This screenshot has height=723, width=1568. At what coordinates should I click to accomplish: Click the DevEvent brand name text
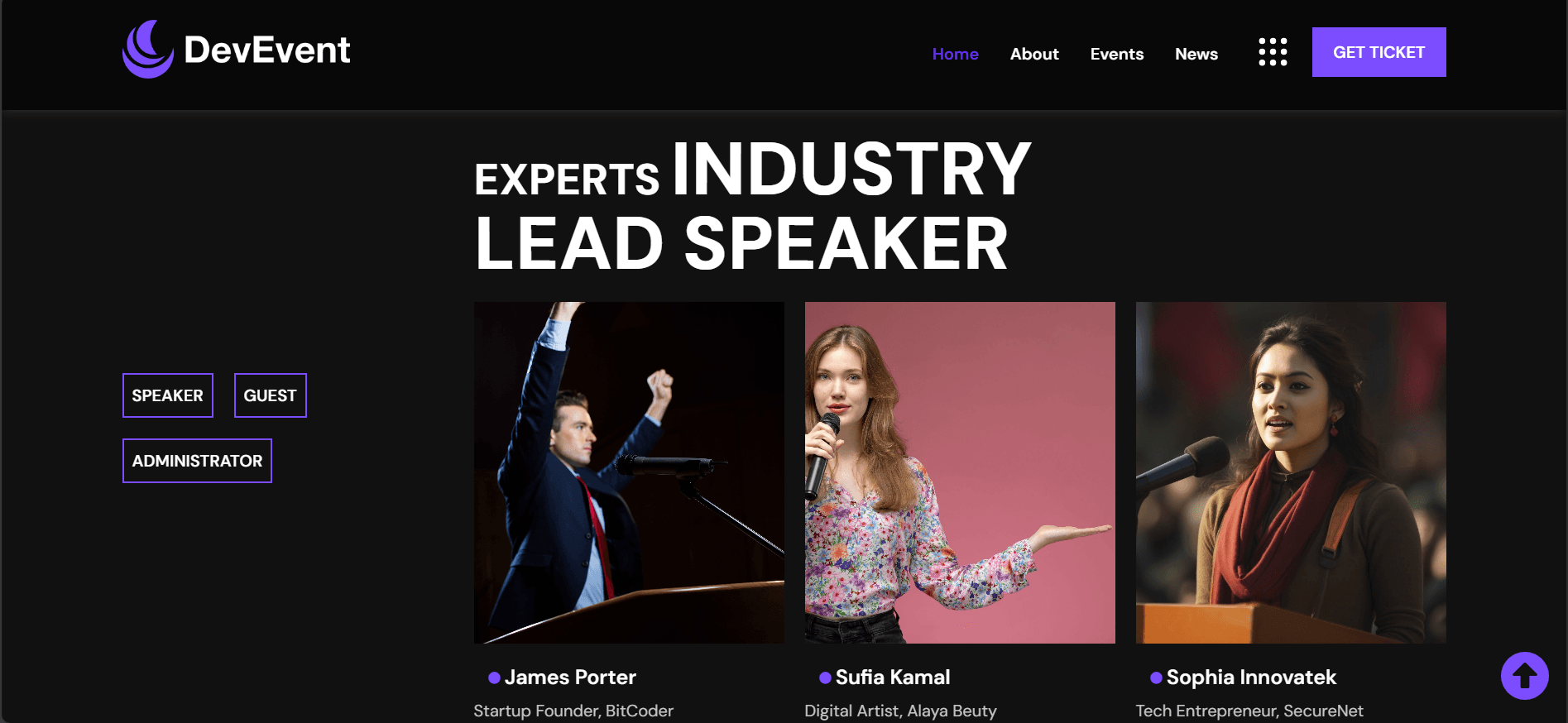tap(267, 50)
